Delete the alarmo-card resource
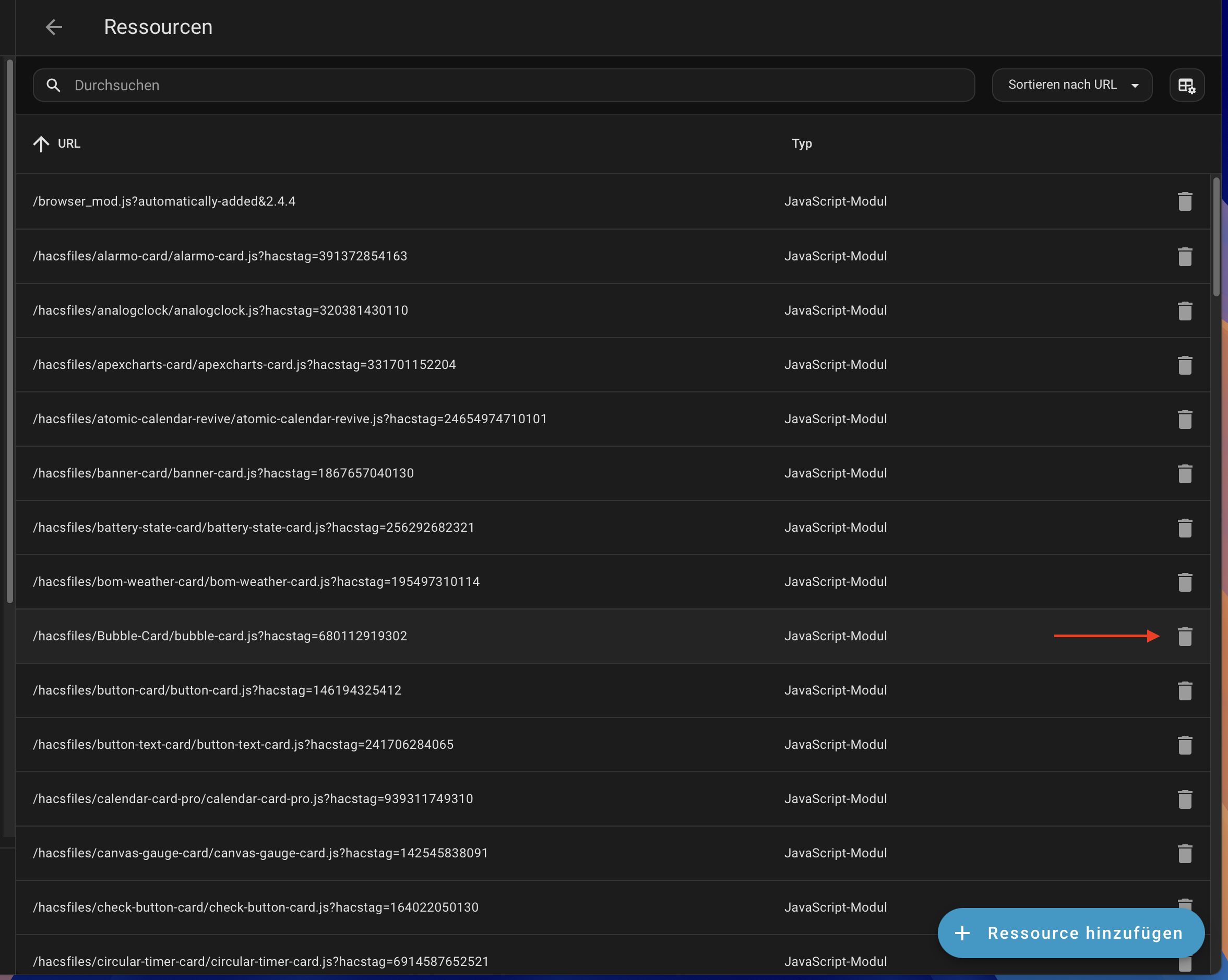 1185,256
